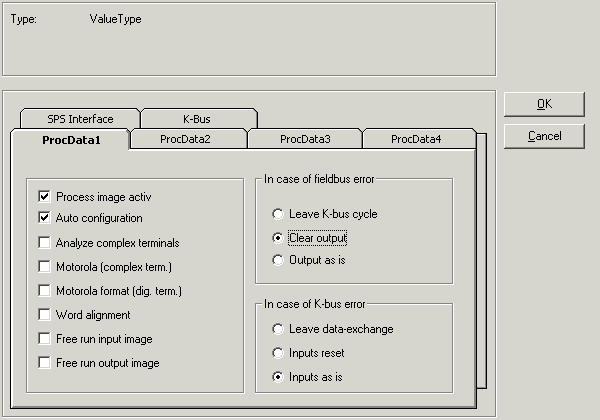Select the ProcData1 tab
Screen dimensions: 600x420
pos(71,140)
